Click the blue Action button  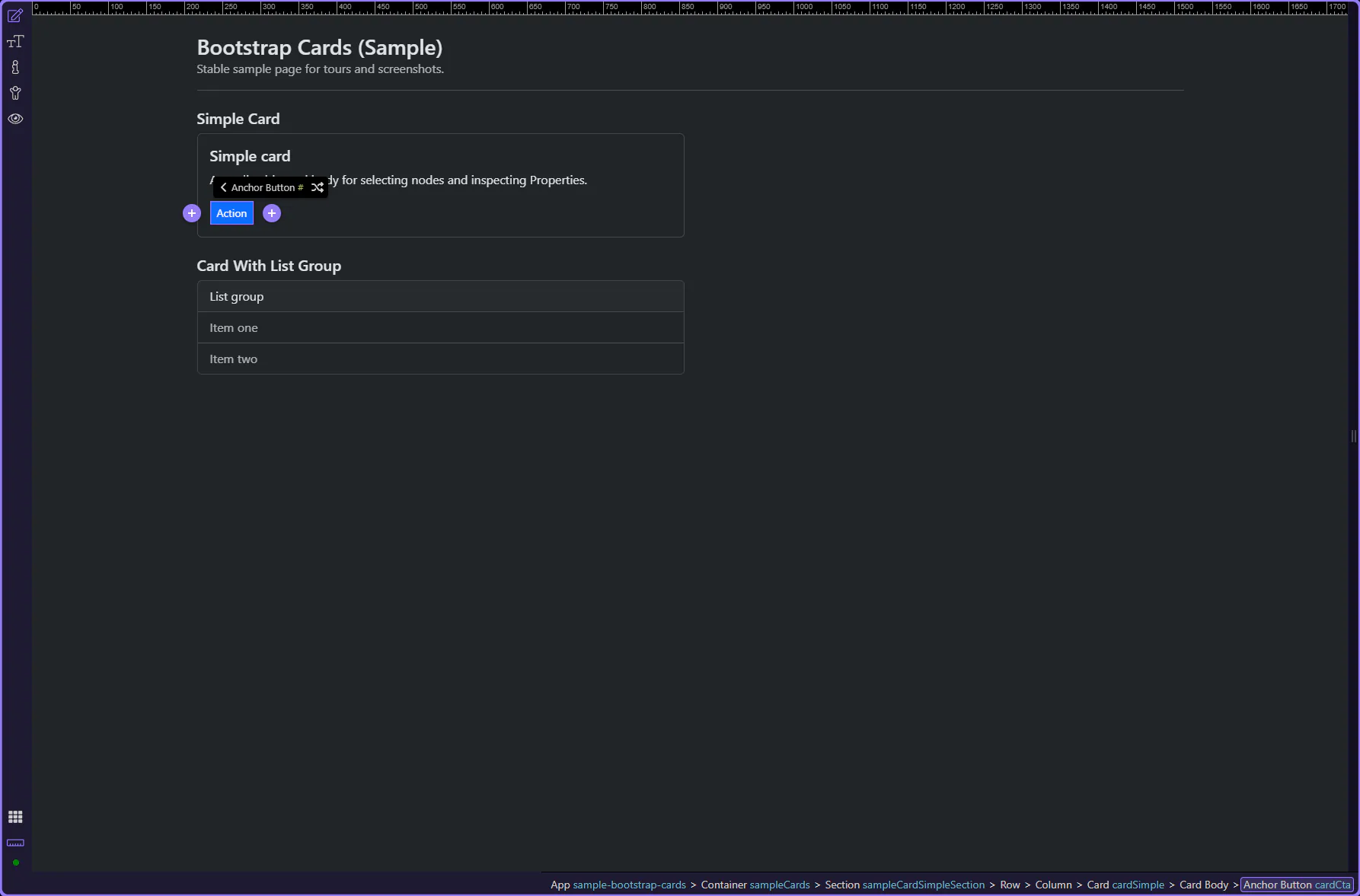coord(231,213)
